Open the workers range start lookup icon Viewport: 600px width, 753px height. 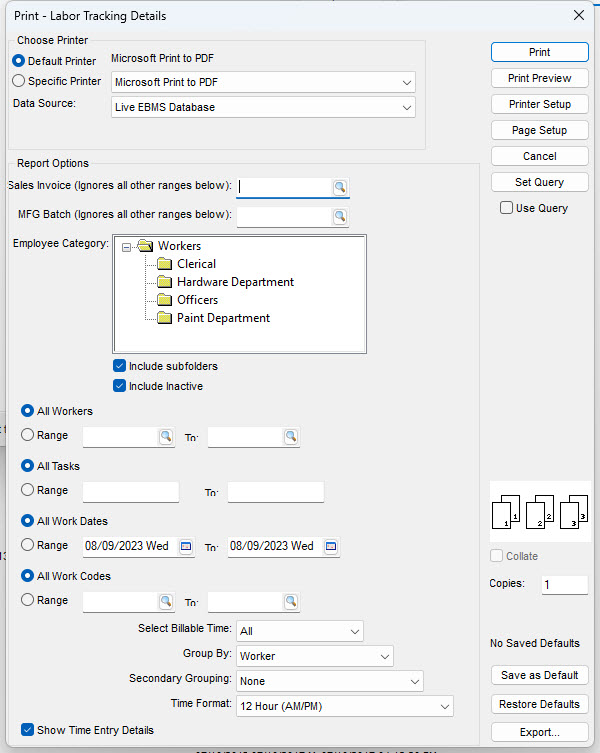tap(165, 437)
